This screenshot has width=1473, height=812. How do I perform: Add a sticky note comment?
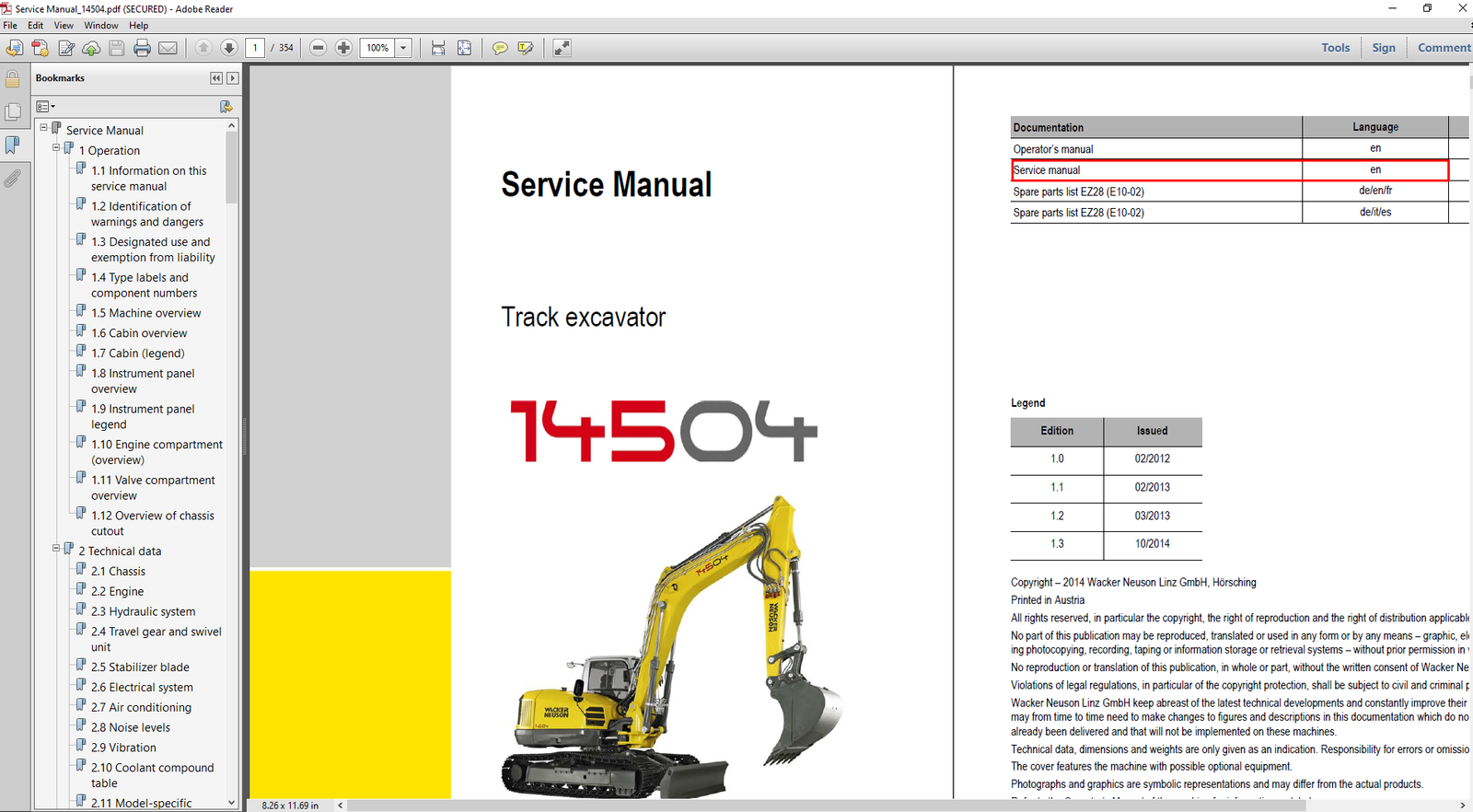[500, 48]
